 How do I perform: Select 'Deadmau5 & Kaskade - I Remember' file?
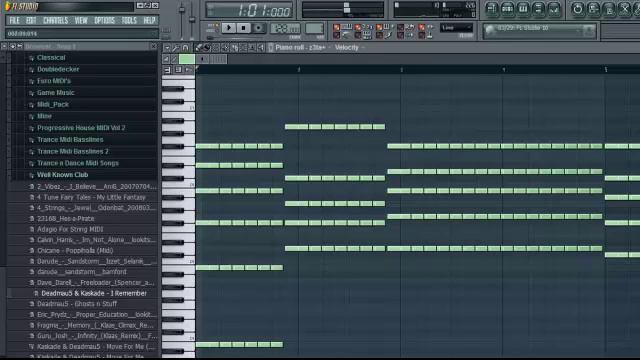click(x=94, y=293)
